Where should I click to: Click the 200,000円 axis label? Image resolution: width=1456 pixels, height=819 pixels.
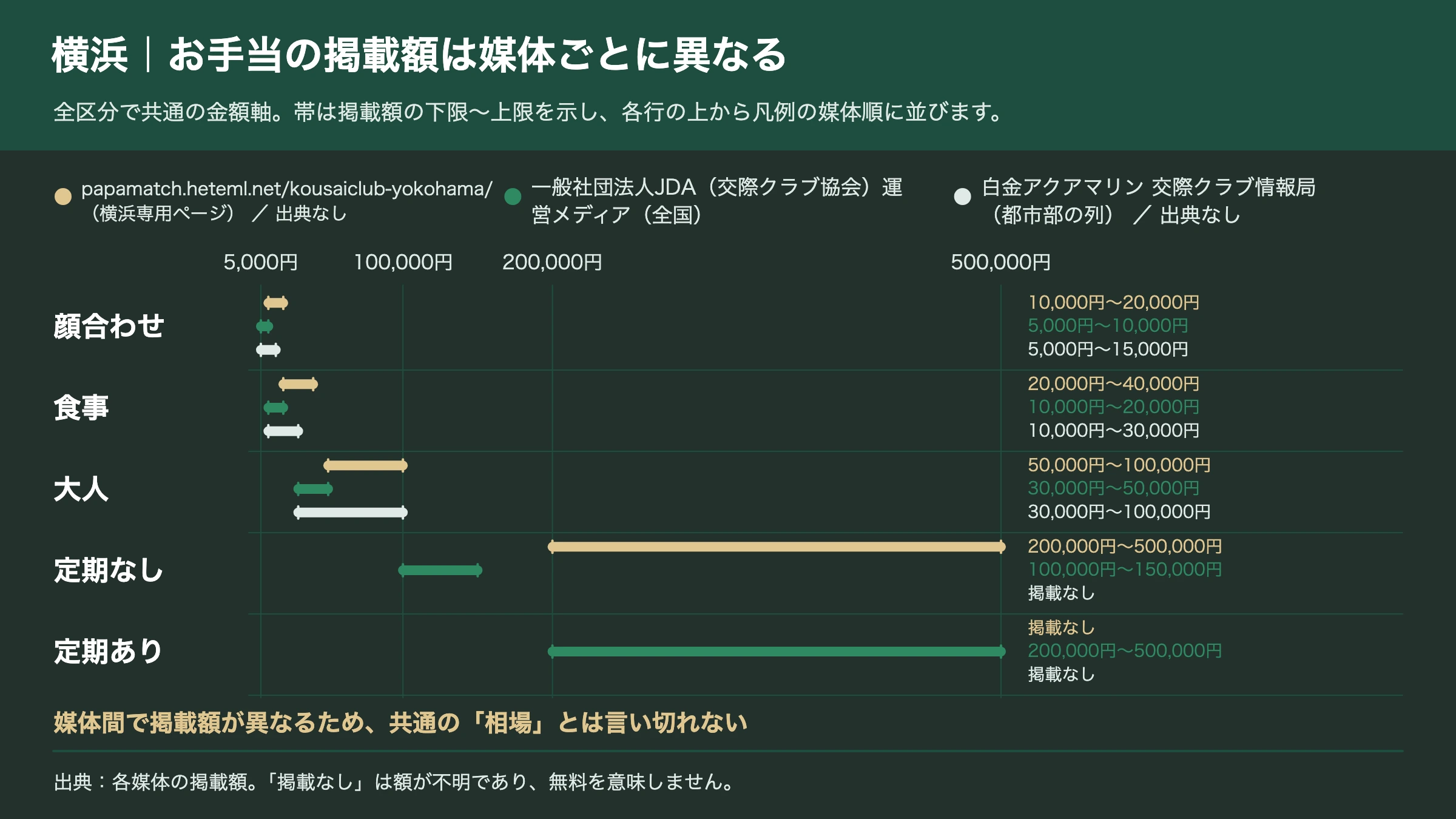552,262
